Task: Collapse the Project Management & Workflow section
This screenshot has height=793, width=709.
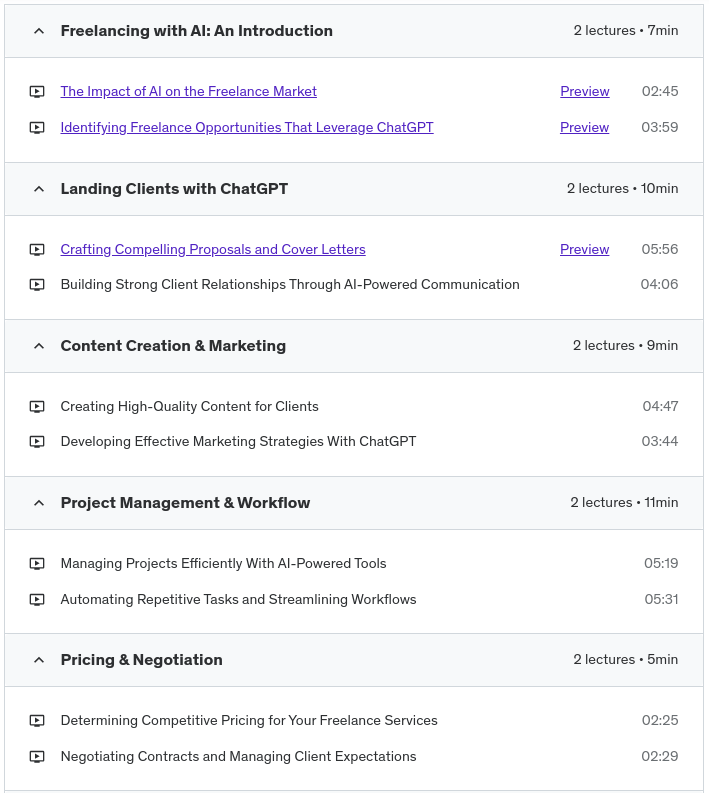Action: coord(39,503)
